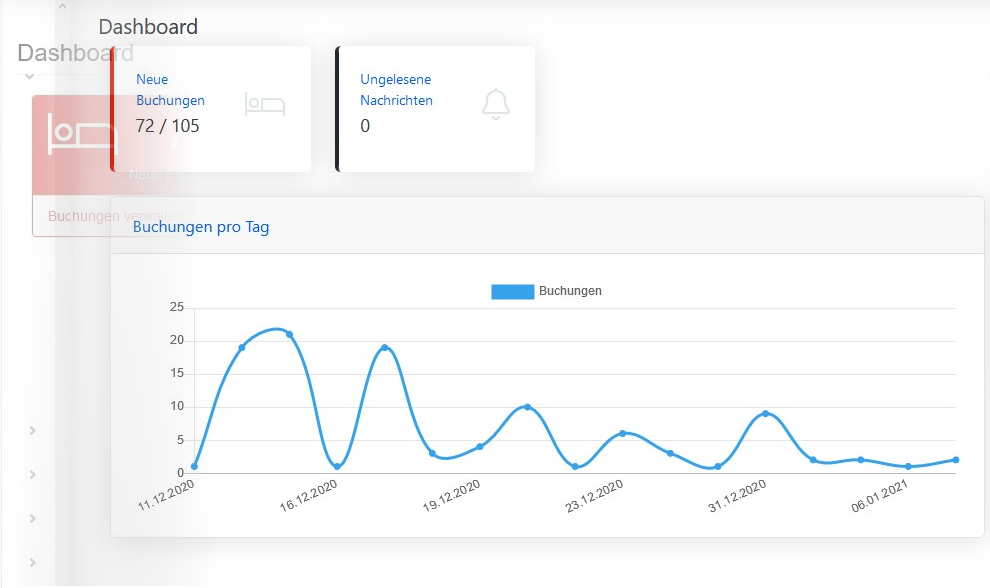990x588 pixels.
Task: Select the first data point on the chart line
Action: click(194, 466)
